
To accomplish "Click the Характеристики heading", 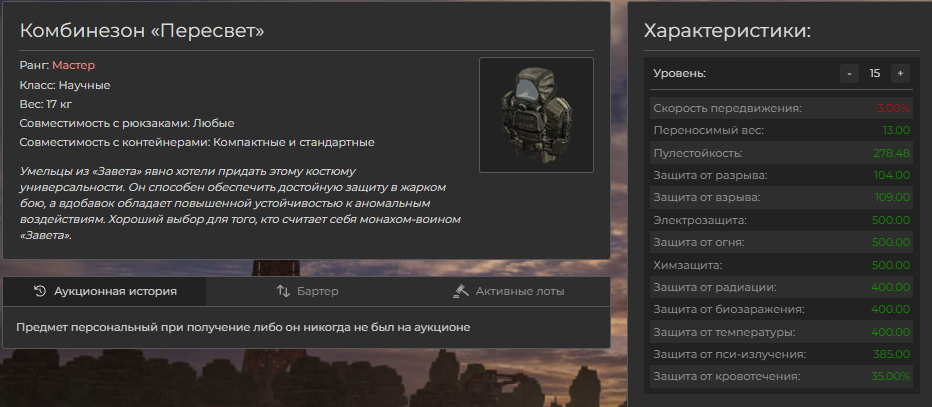I will click(728, 31).
